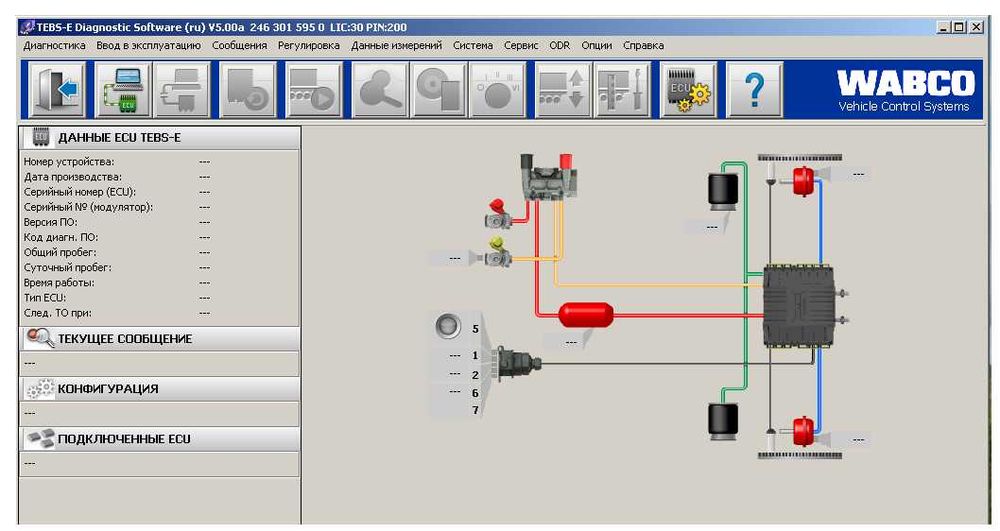Click the trailer with play arrow icon
Image resolution: width=1000 pixels, height=531 pixels.
(x=313, y=89)
